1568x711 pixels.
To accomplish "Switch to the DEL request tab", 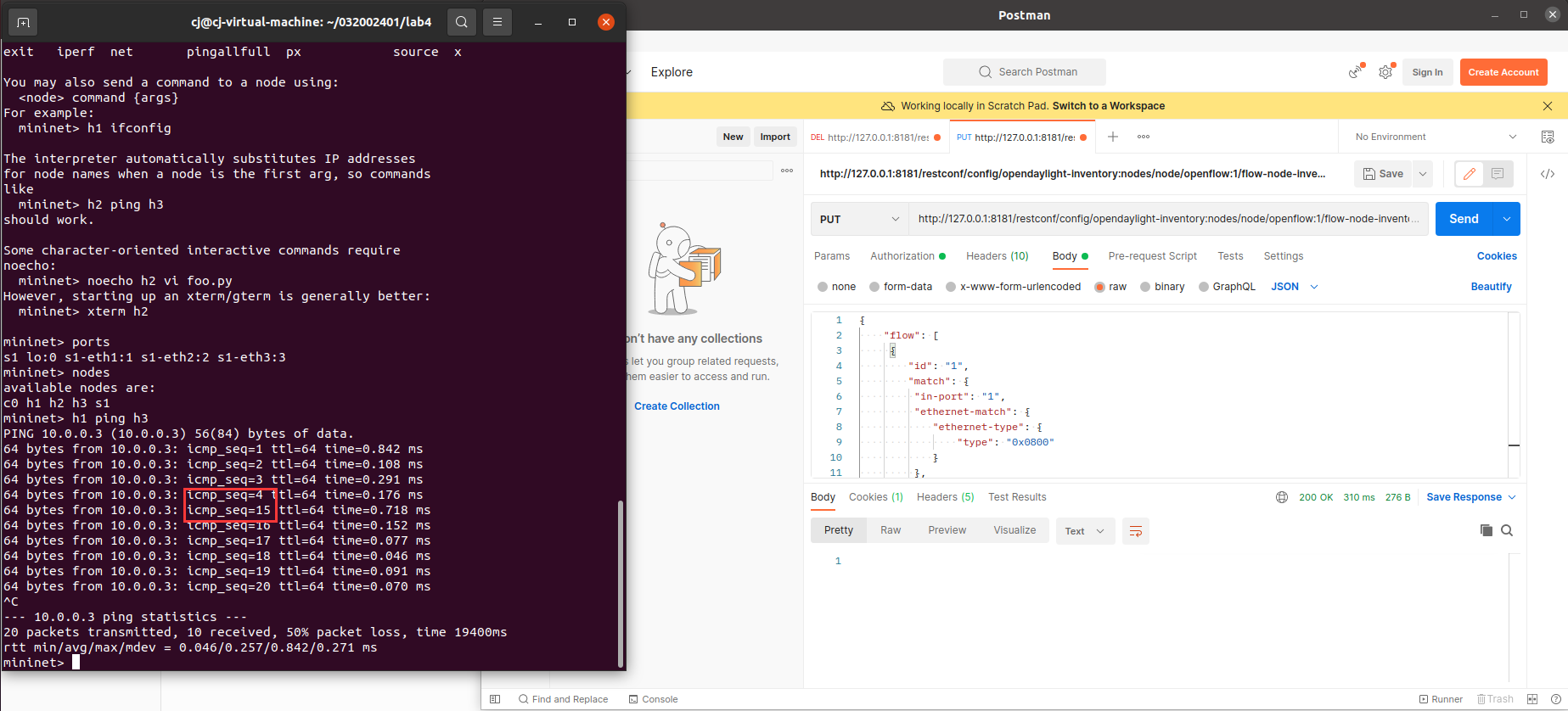I will coord(874,137).
